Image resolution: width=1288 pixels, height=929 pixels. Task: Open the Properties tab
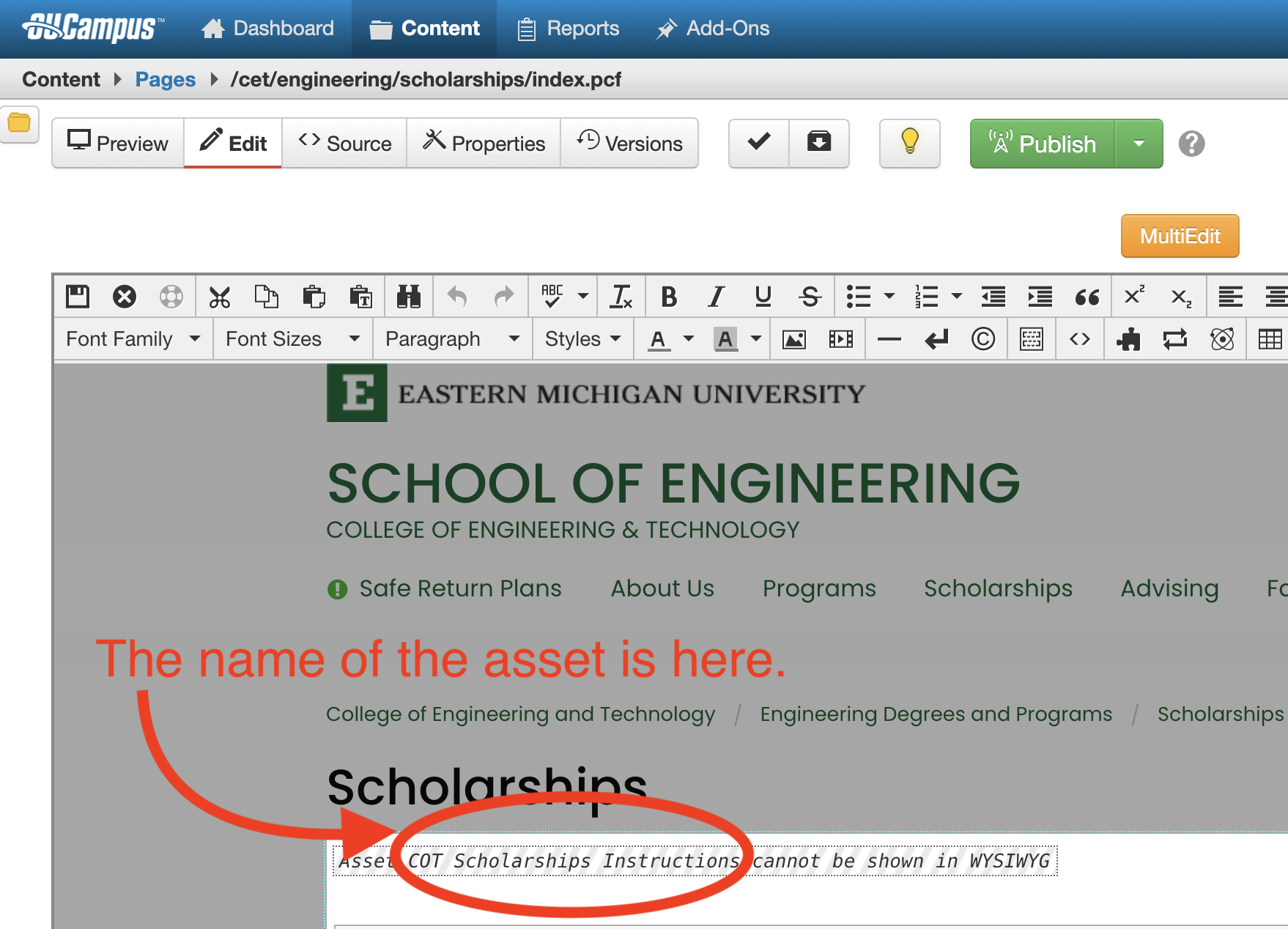(484, 143)
